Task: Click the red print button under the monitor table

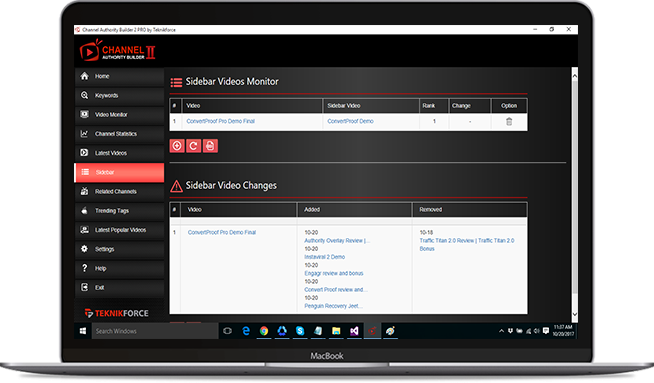Action: [x=210, y=146]
